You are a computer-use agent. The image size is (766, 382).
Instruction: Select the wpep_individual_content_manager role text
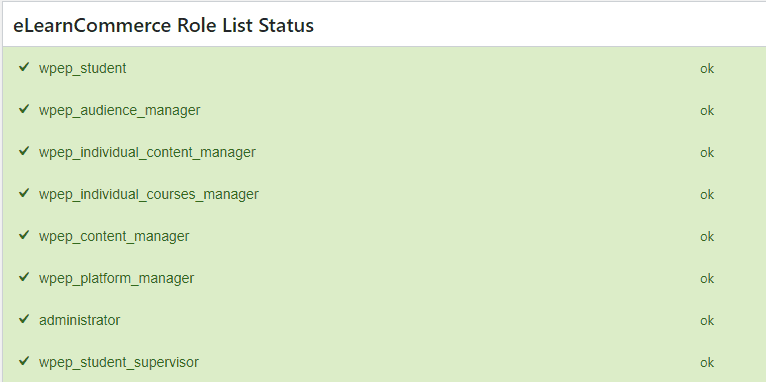tap(148, 152)
